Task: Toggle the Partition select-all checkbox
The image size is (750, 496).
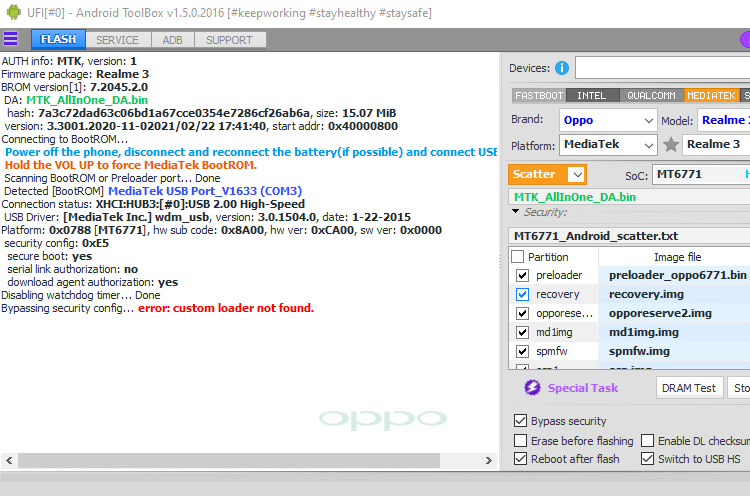Action: tap(518, 257)
